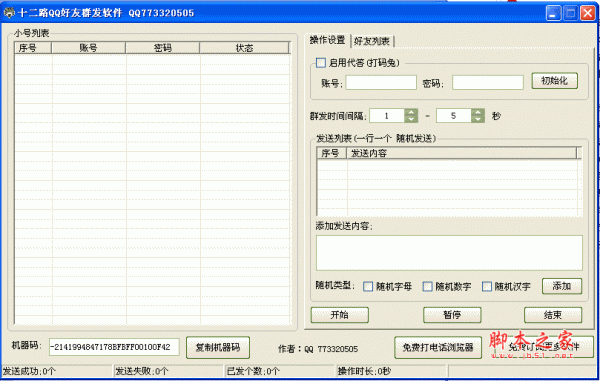Enable the 启用代答 (打码兔) checkbox

point(321,63)
